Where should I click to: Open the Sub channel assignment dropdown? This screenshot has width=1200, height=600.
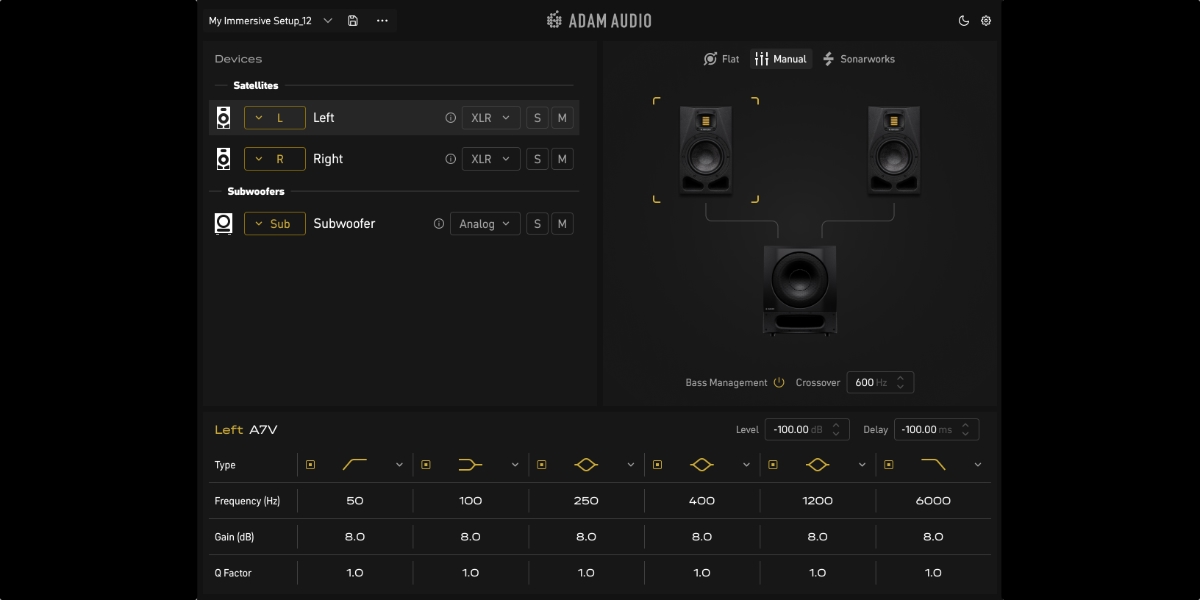[x=275, y=224]
